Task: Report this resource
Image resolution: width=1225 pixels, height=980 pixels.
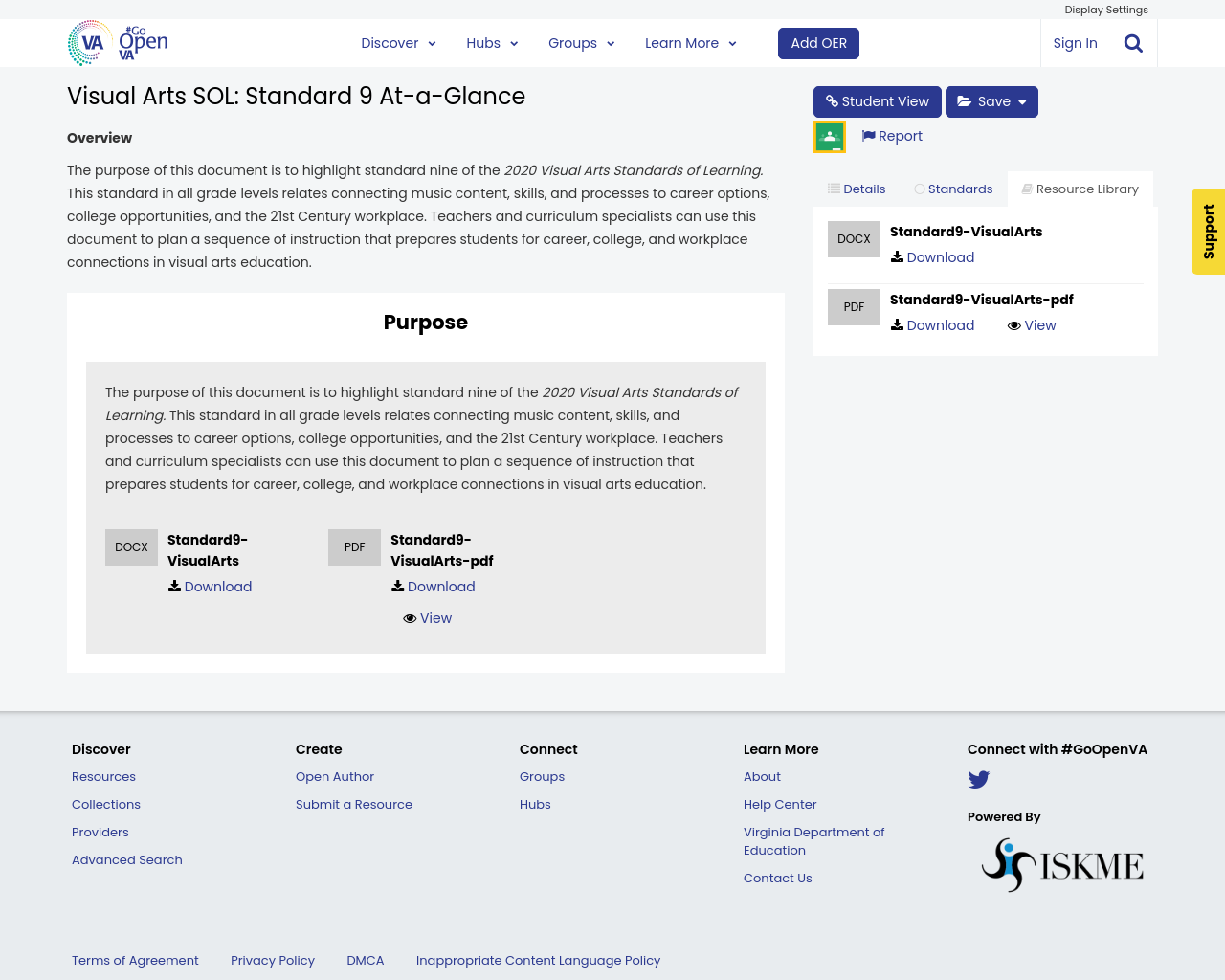Action: pos(892,136)
